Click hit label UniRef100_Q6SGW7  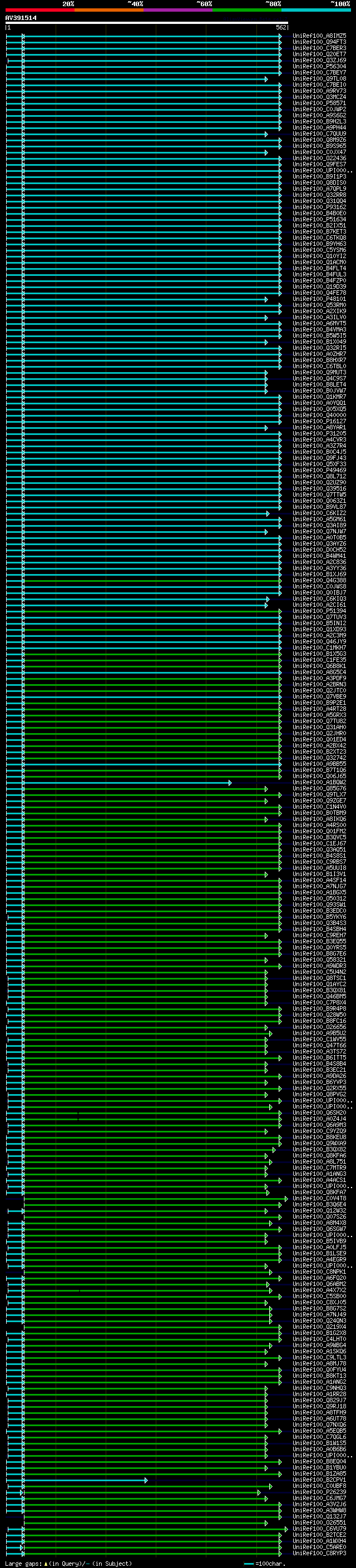pyautogui.click(x=319, y=1228)
